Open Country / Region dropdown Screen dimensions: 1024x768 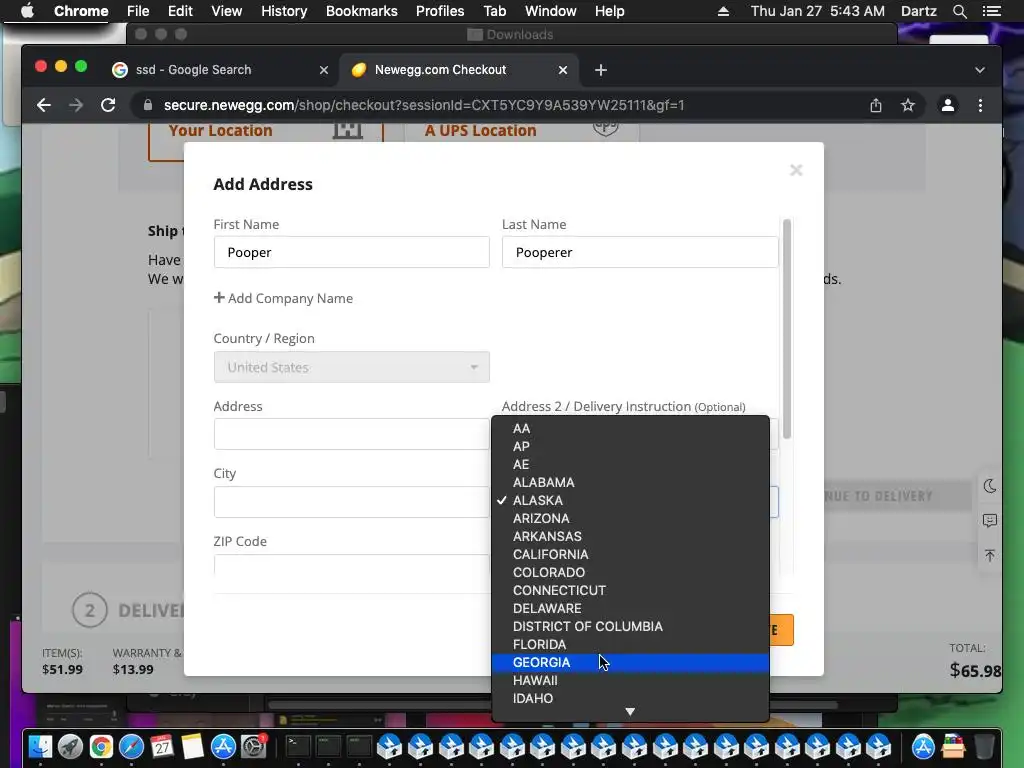(x=351, y=367)
